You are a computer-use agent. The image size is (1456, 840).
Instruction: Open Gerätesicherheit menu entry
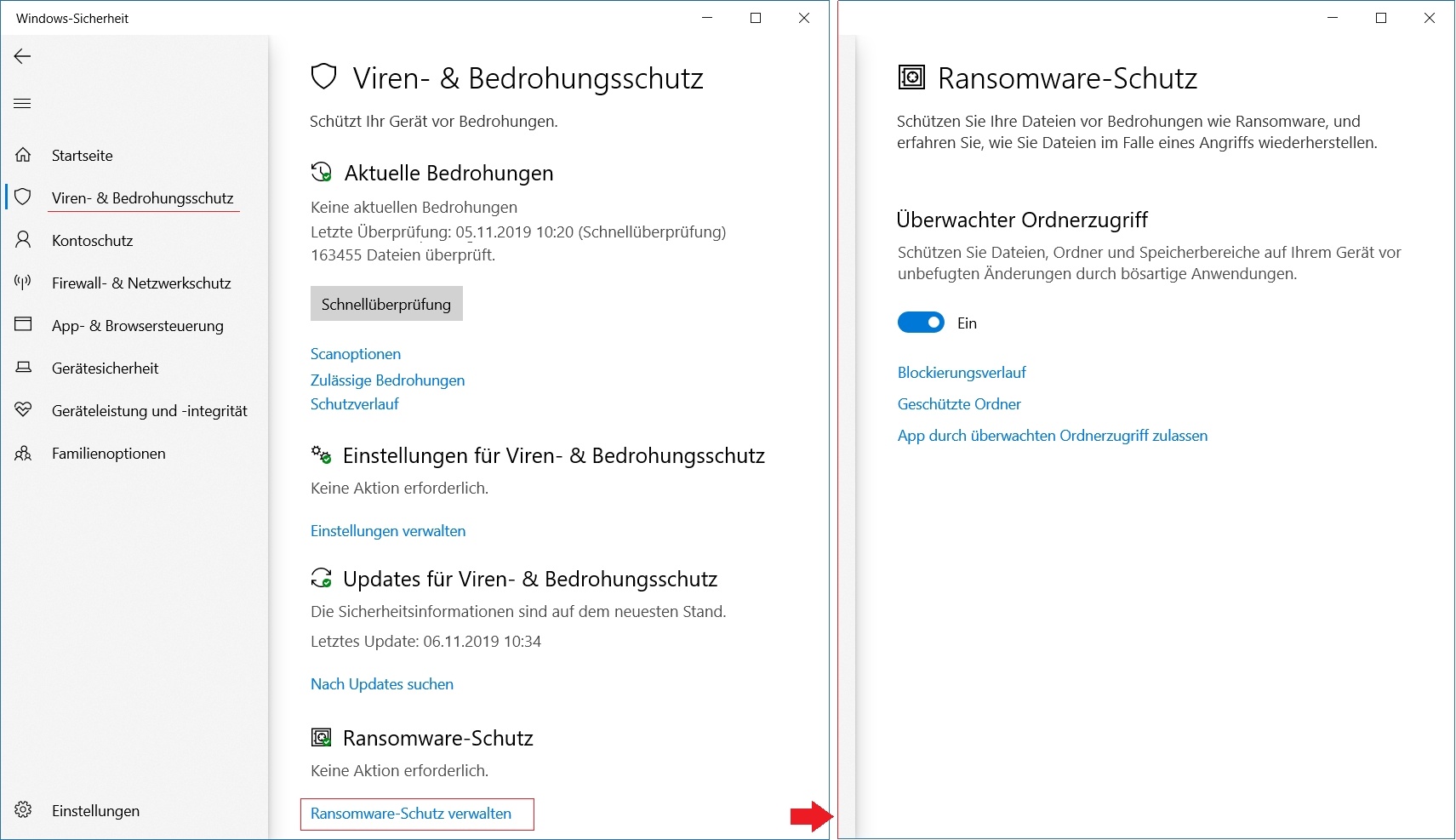click(x=105, y=369)
